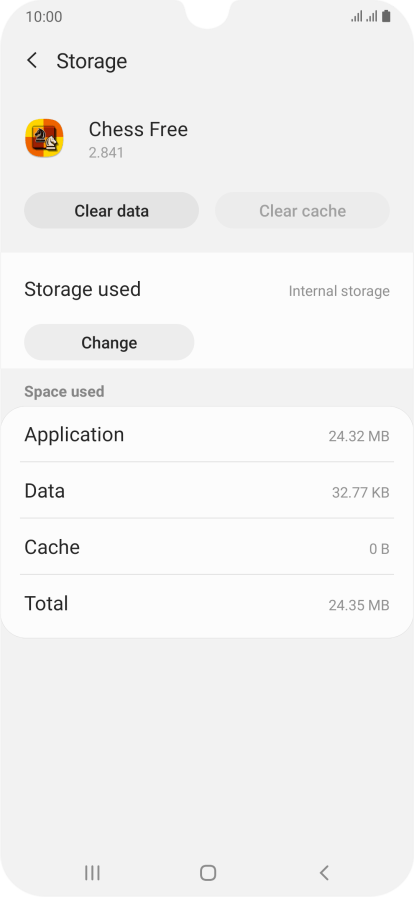Clear data for Chess Free

112,211
